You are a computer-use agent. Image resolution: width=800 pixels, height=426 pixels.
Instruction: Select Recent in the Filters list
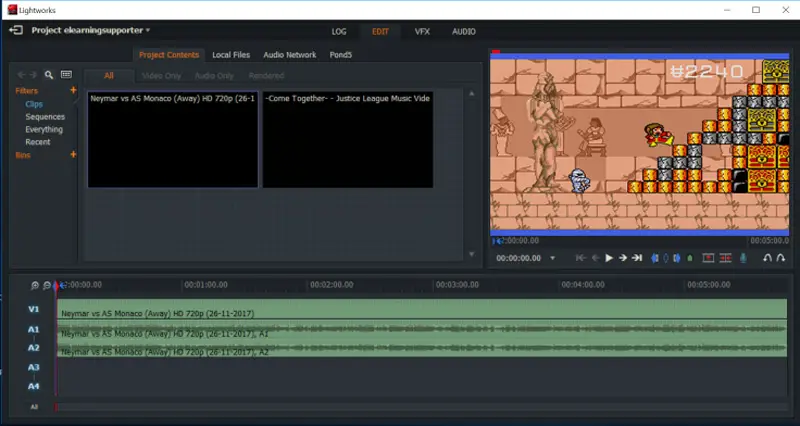tap(38, 142)
